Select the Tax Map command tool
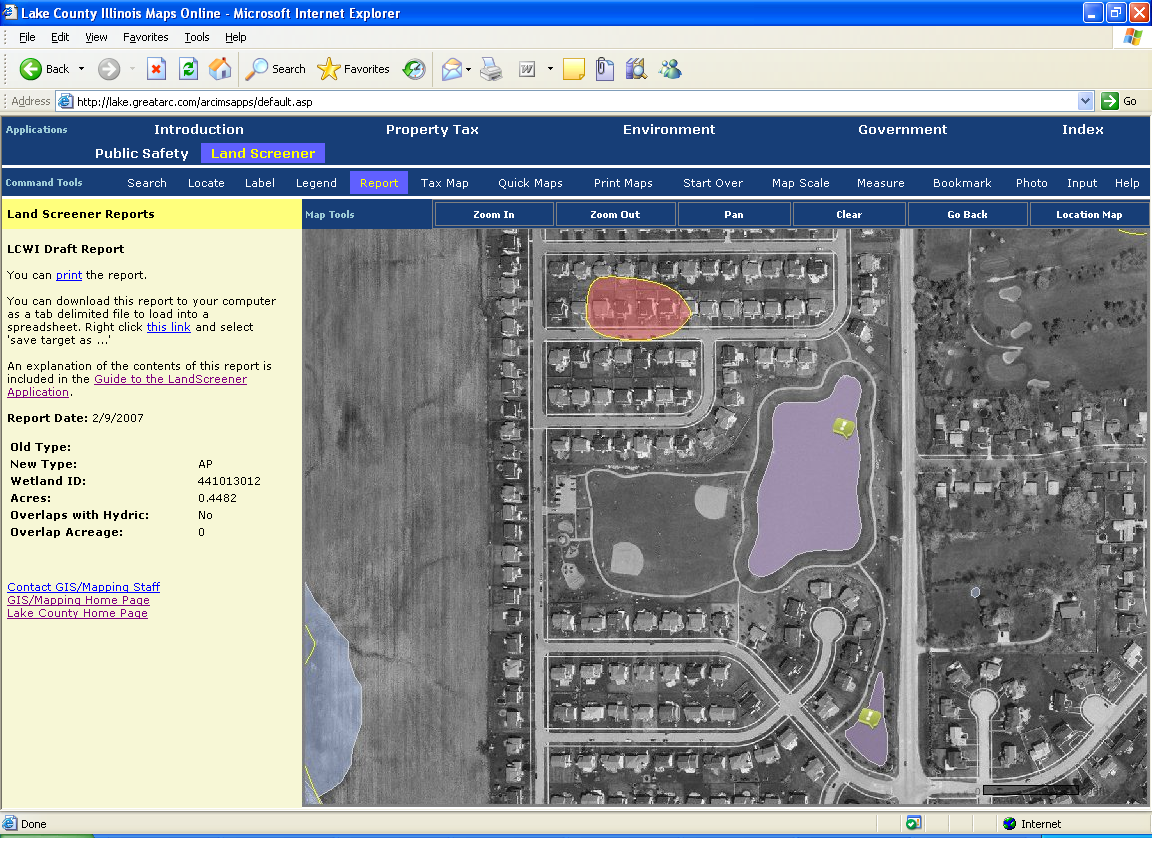The width and height of the screenshot is (1152, 864). [x=444, y=183]
